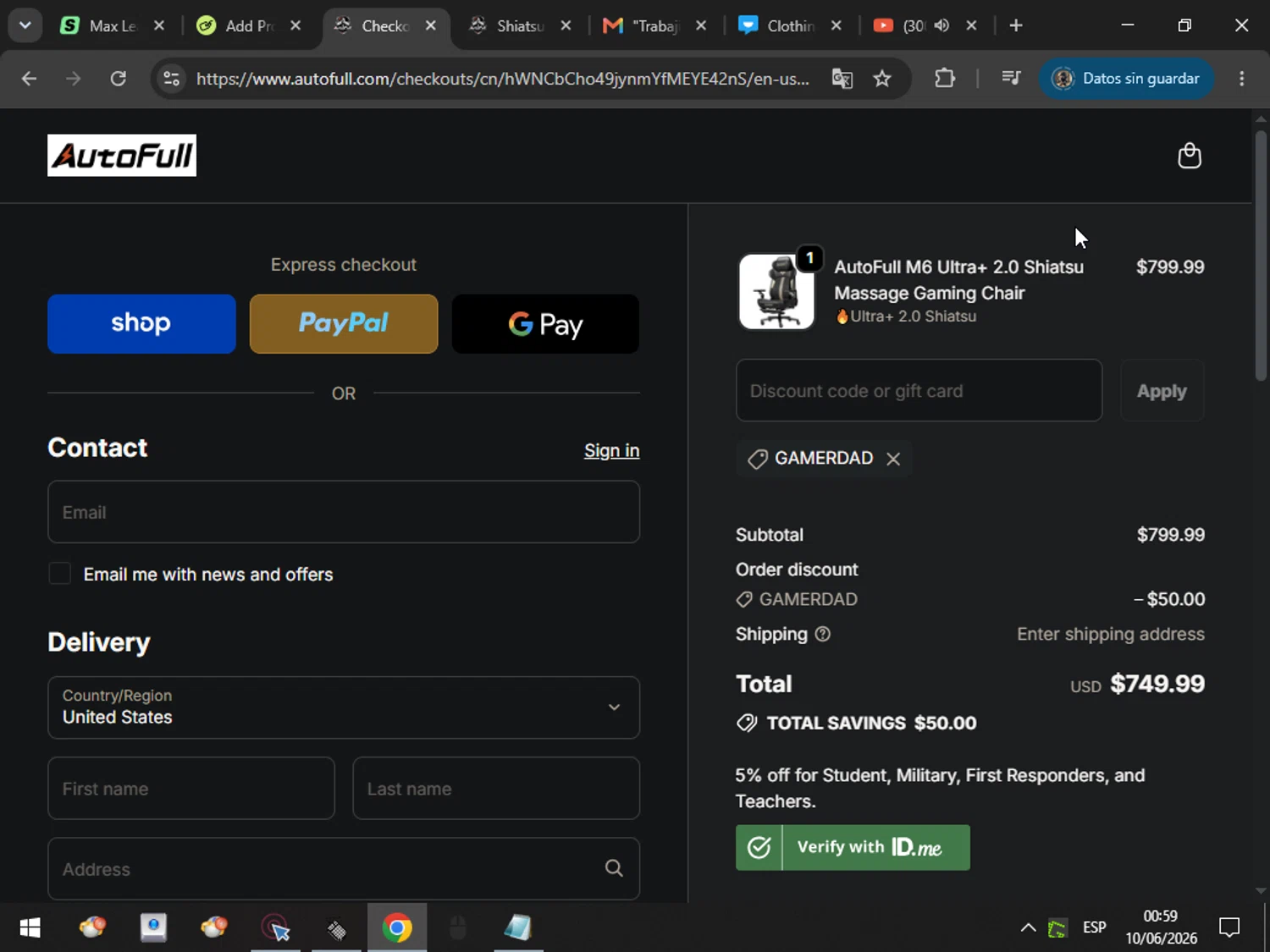
Task: Pay with the Shop express button
Action: [141, 324]
